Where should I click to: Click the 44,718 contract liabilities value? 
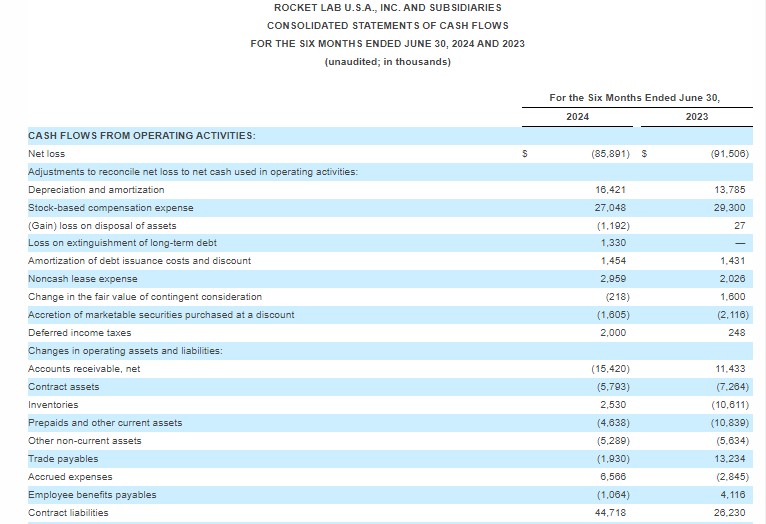[x=611, y=512]
